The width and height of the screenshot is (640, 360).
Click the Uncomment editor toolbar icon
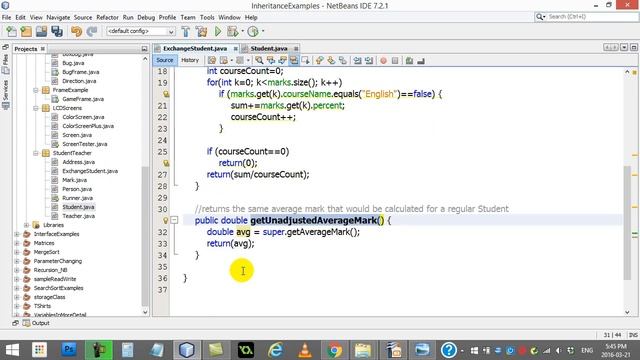[x=420, y=60]
